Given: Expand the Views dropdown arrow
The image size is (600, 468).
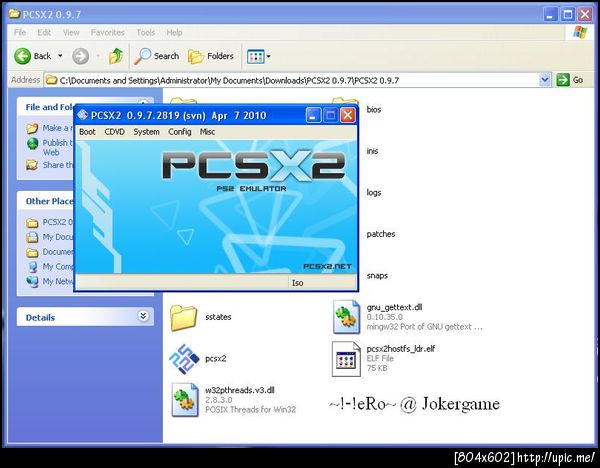Looking at the screenshot, I should point(268,57).
